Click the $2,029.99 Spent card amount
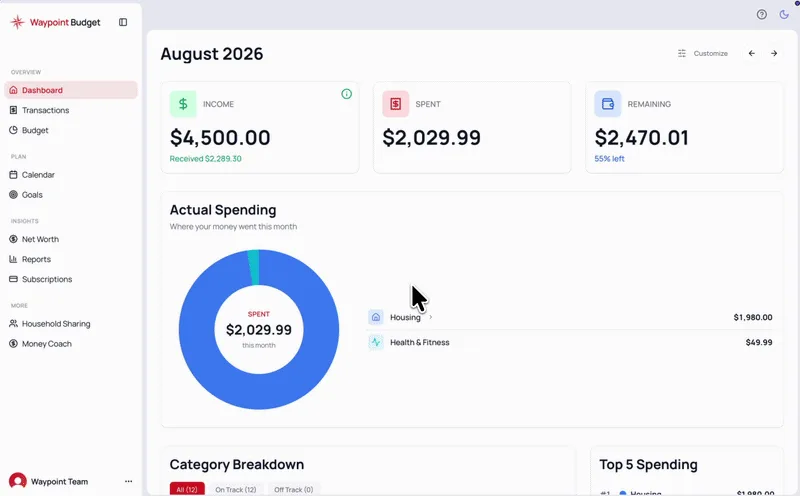The width and height of the screenshot is (800, 496). (432, 137)
